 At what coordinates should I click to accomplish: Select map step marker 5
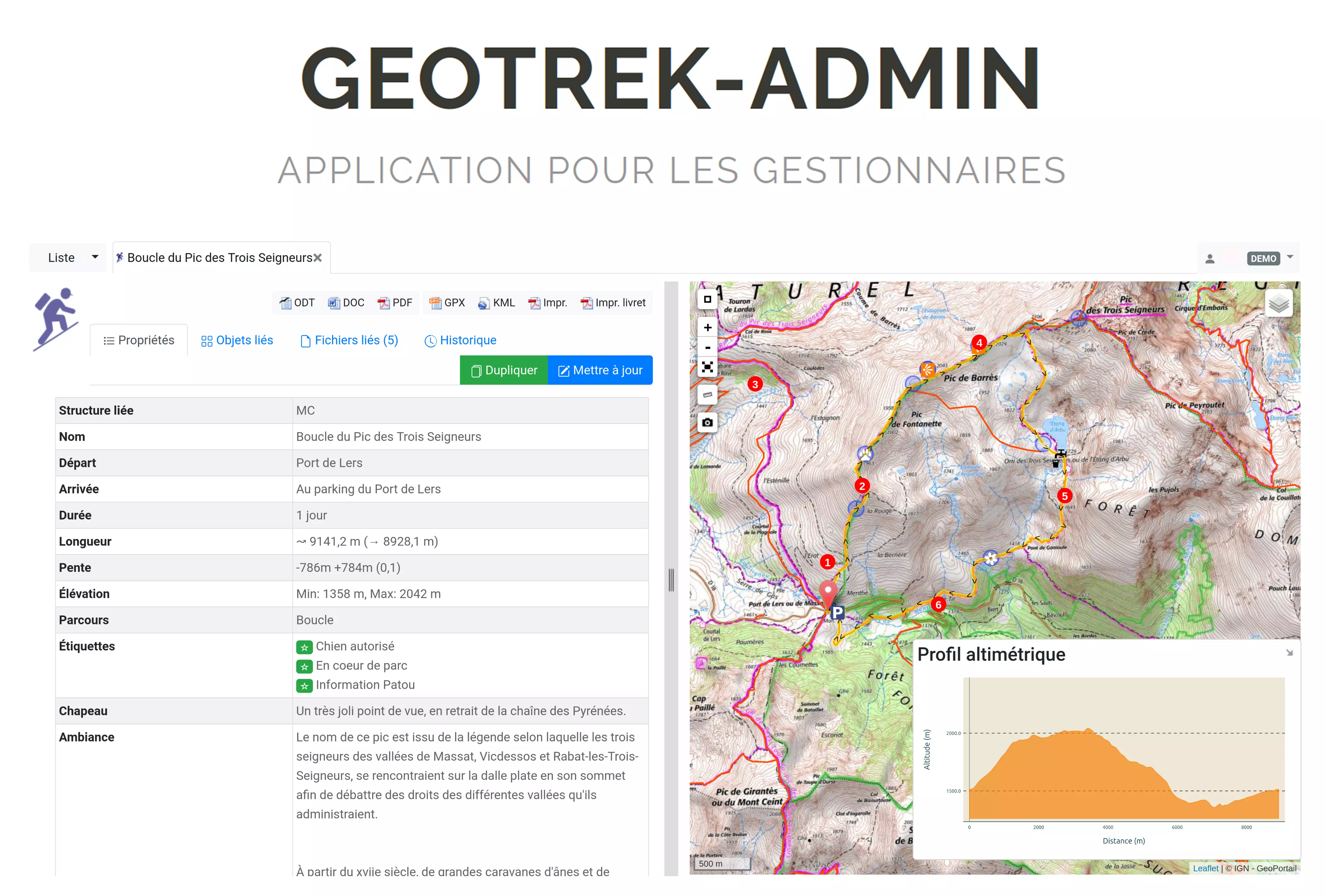coord(1064,496)
